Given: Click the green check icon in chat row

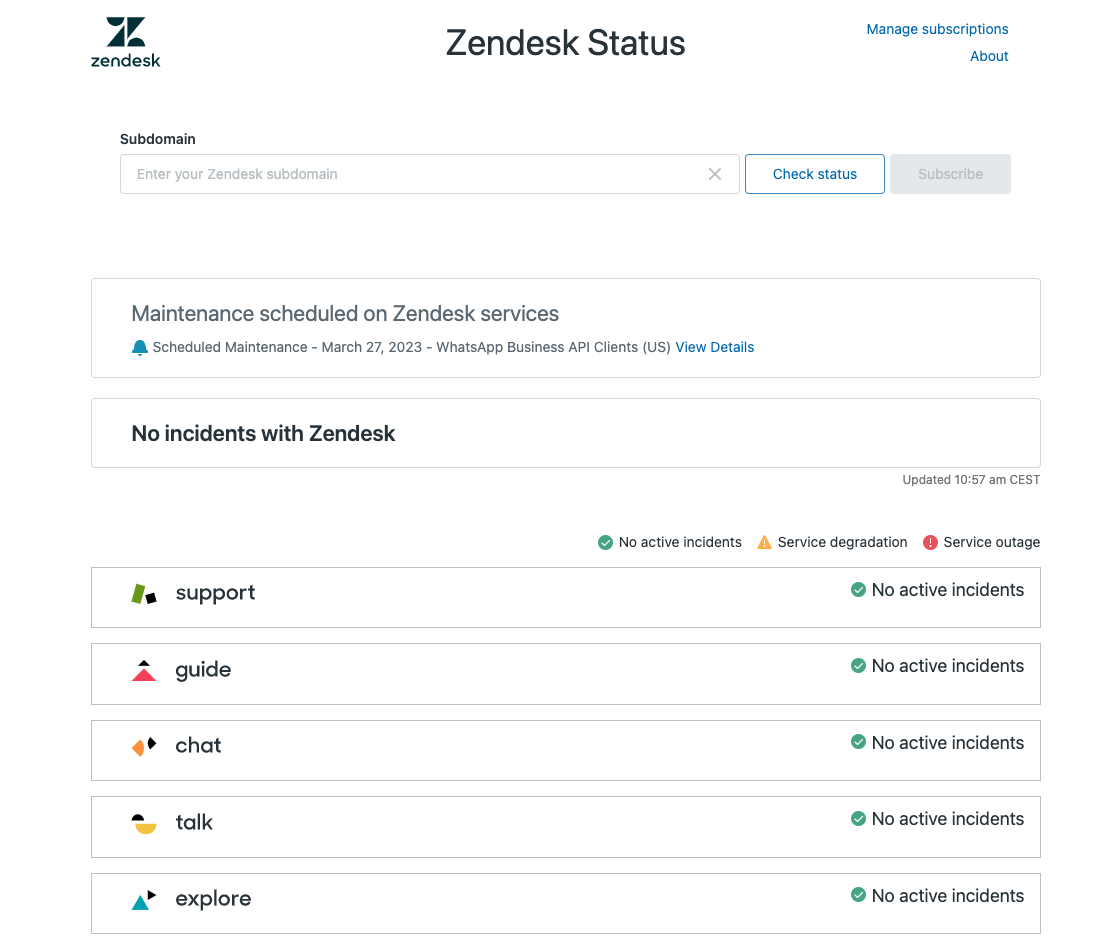Looking at the screenshot, I should (x=858, y=742).
